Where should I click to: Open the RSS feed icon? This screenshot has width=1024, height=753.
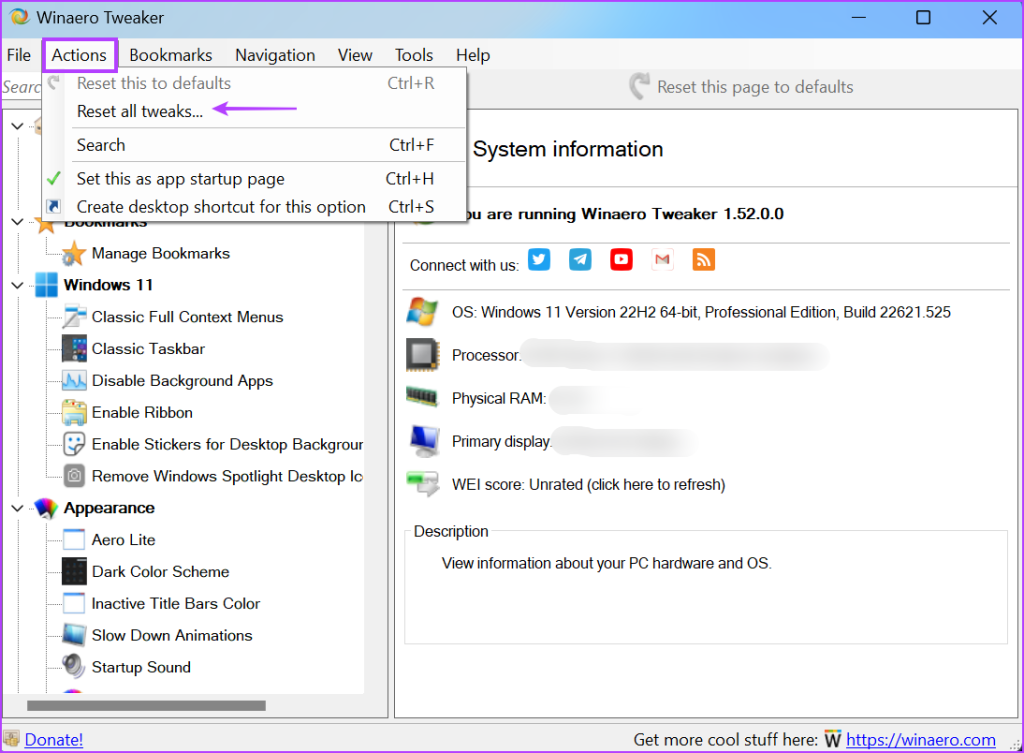(x=703, y=259)
